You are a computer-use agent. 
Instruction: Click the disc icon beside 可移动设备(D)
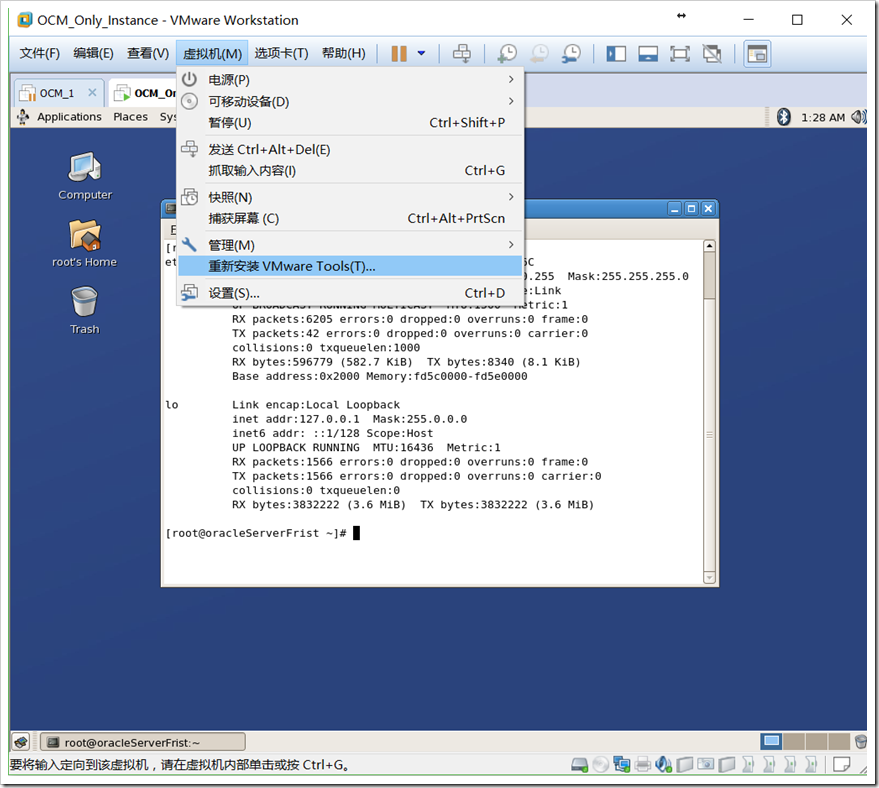pos(189,101)
